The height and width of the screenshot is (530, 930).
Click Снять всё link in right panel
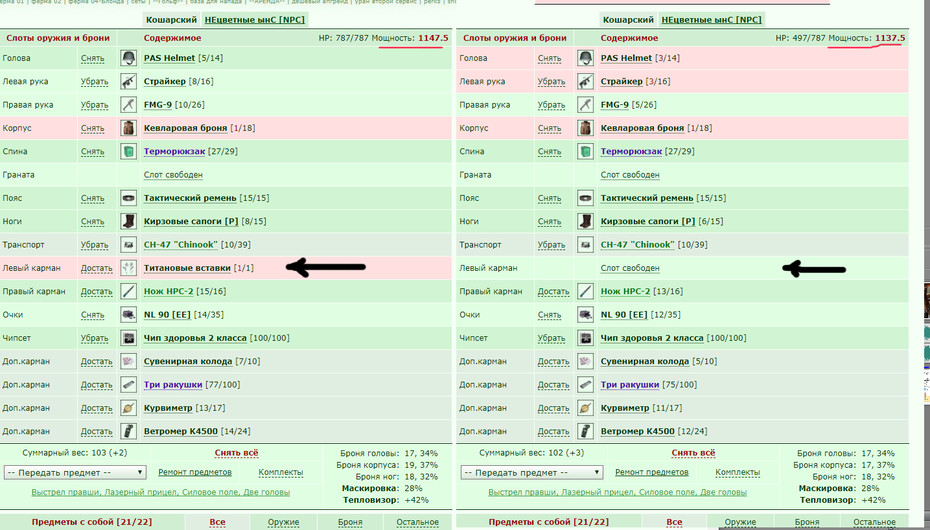point(693,453)
